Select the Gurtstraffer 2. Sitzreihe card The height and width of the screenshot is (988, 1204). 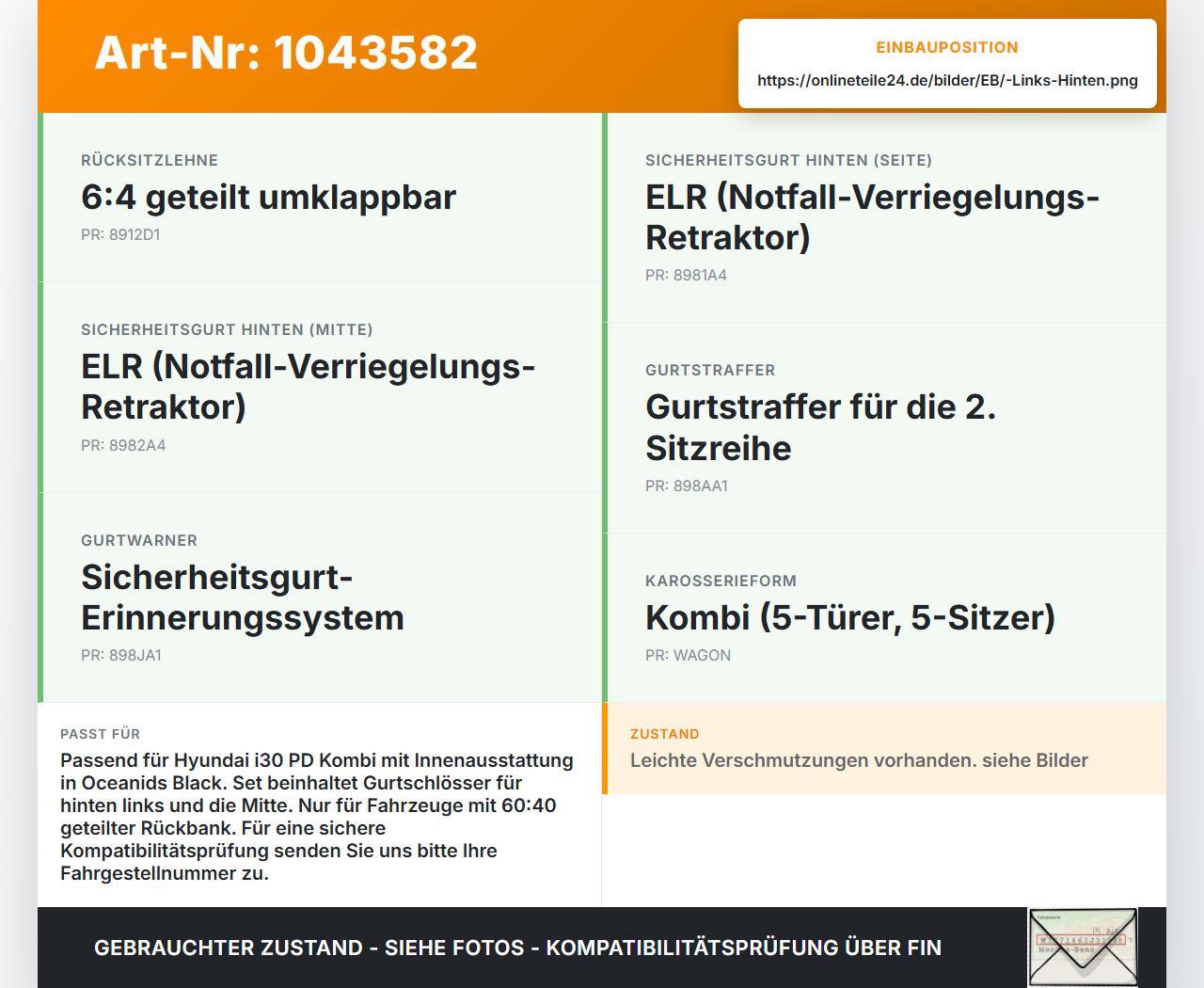(884, 428)
